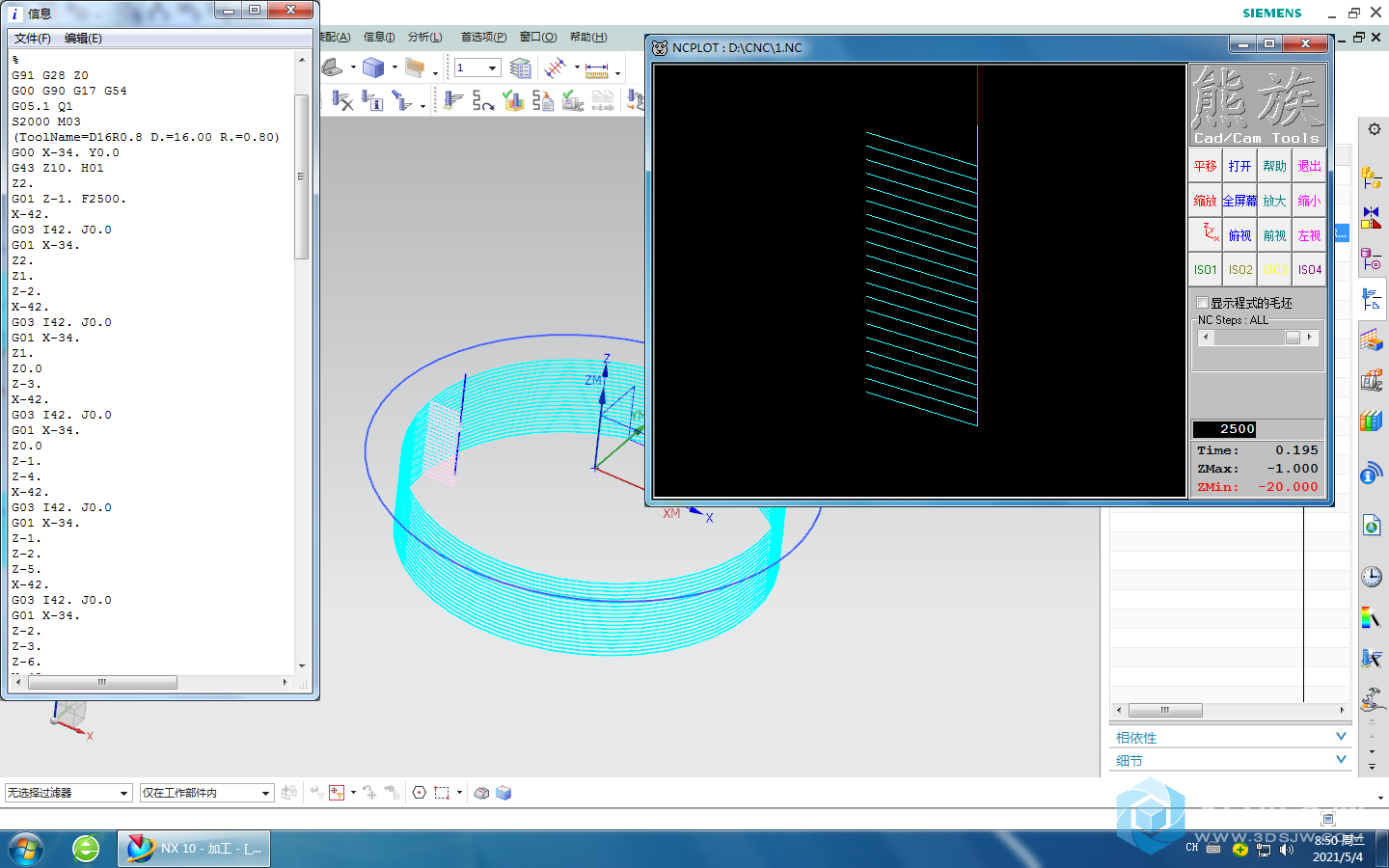Open Assembly Navigator icon in right sidebar
Screen dimensions: 1389x868
click(1372, 177)
